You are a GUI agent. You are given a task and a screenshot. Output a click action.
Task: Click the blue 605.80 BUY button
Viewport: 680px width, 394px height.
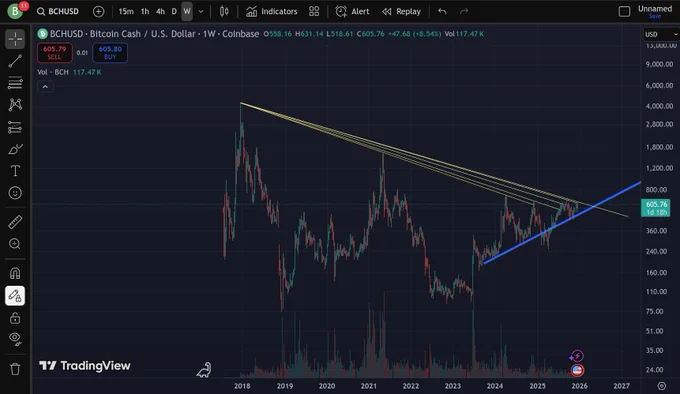point(110,53)
